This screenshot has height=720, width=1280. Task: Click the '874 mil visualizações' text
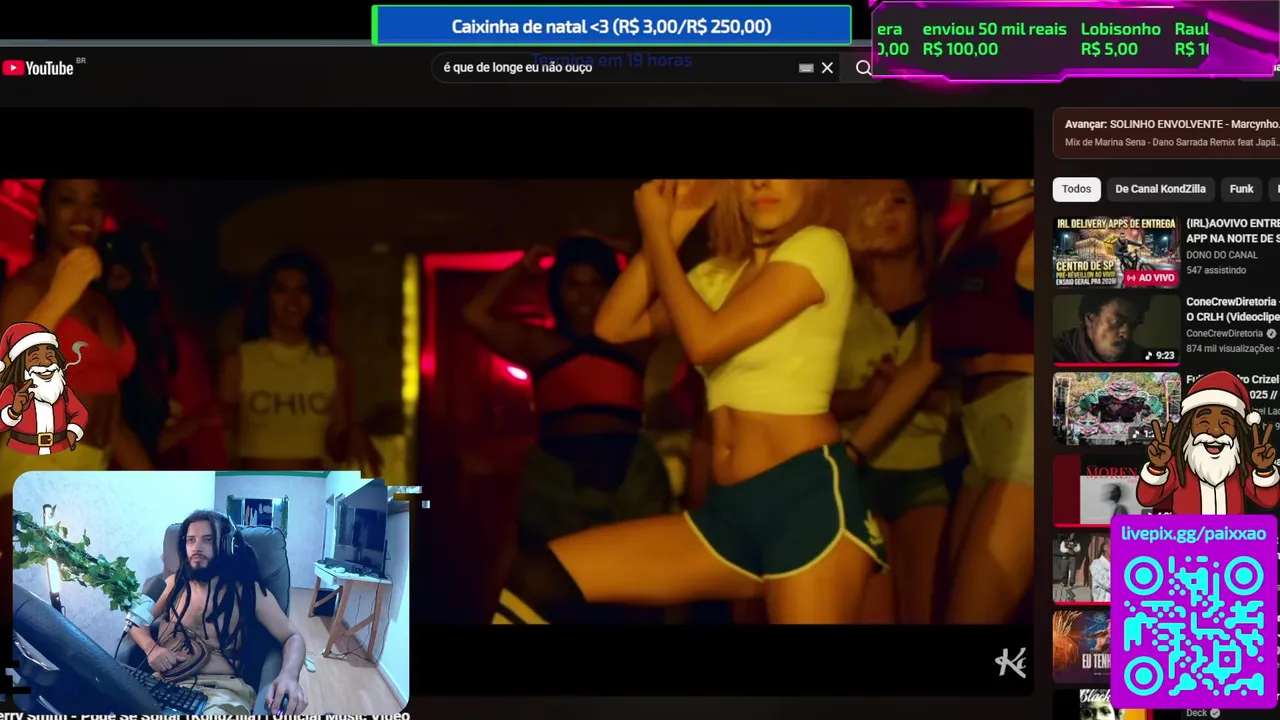coord(1229,348)
